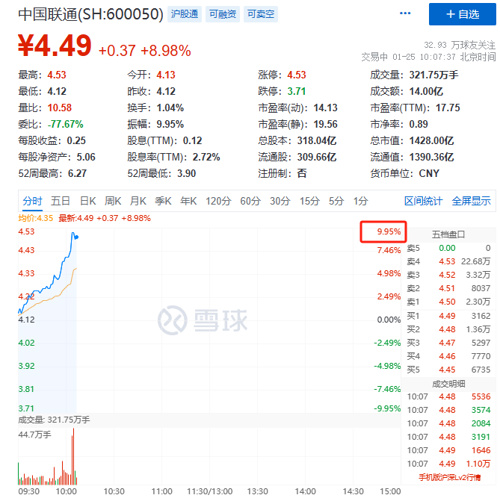Viewport: 500px width, 501px height.
Task: Click the 10:30 time axis label
Action: [x=114, y=491]
